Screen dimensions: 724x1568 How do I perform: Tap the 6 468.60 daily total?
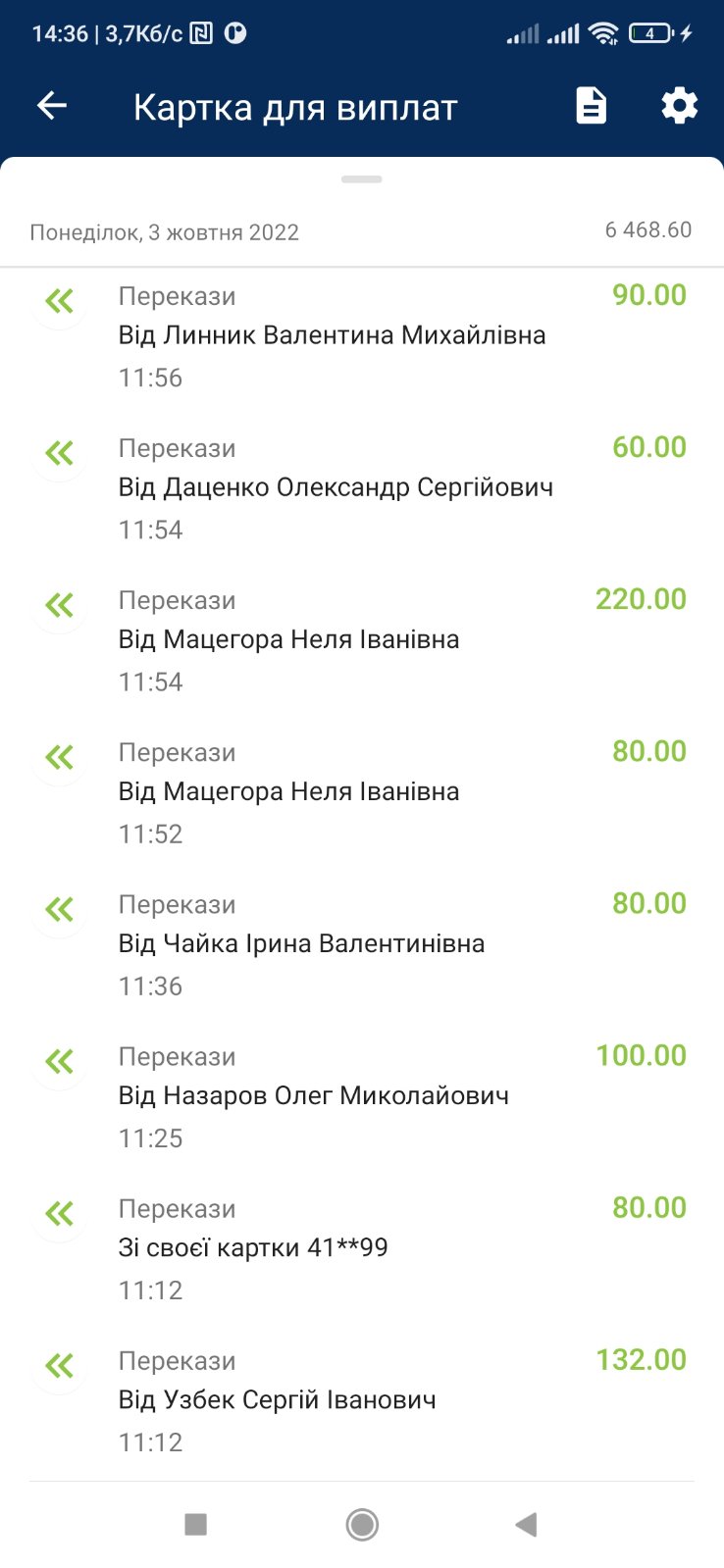pyautogui.click(x=647, y=230)
